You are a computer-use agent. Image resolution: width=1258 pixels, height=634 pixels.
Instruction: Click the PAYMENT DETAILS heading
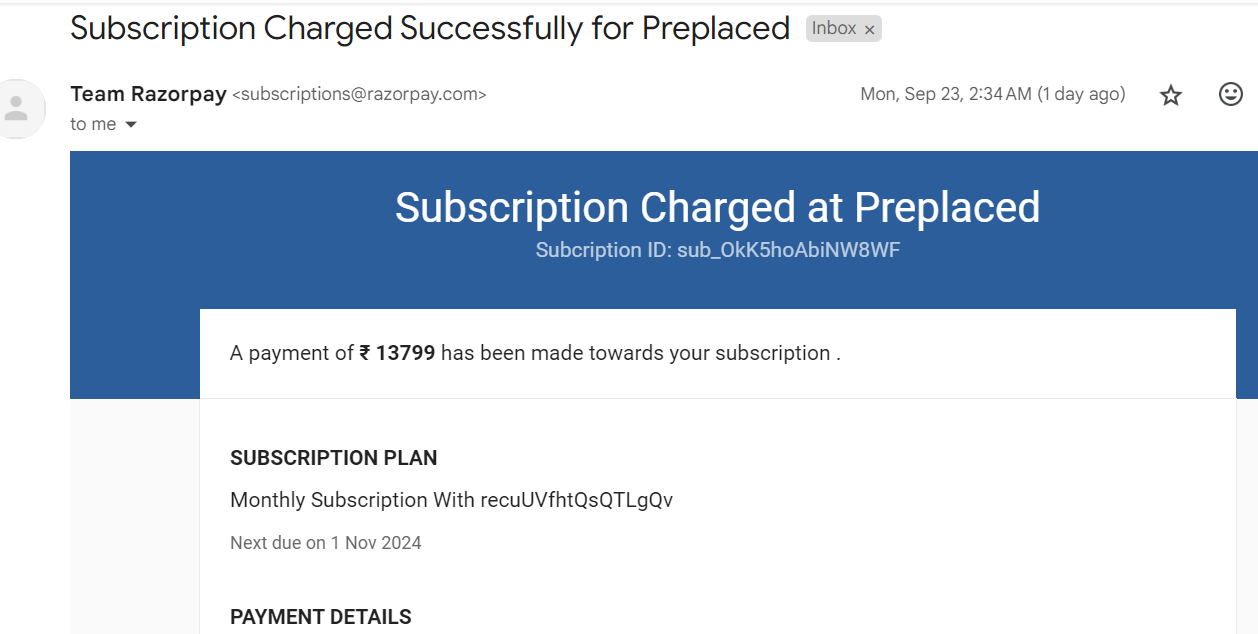click(x=320, y=617)
